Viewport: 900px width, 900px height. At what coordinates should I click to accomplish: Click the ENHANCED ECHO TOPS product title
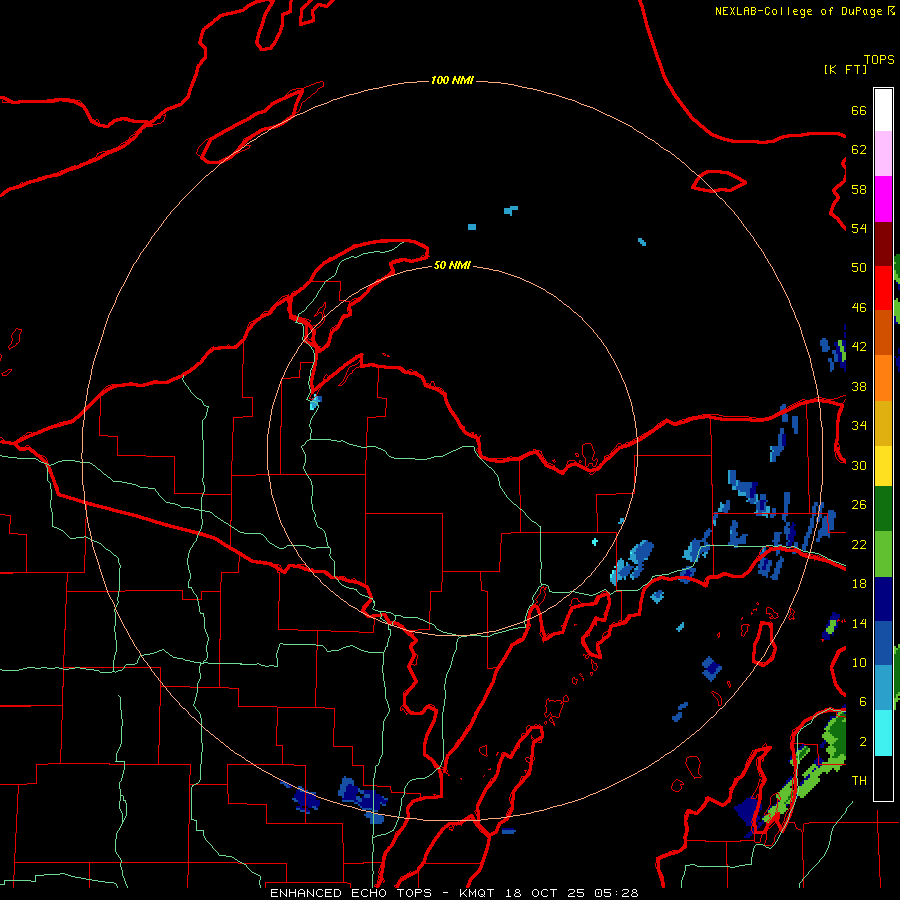(x=351, y=893)
